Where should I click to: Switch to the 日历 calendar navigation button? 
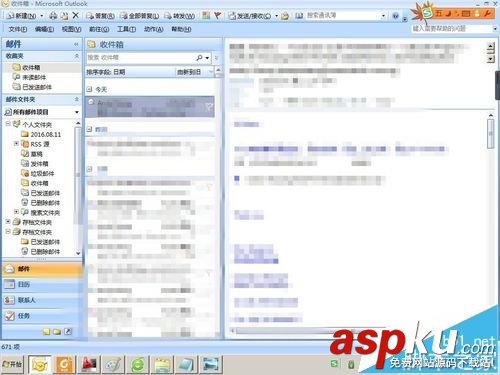[42, 284]
